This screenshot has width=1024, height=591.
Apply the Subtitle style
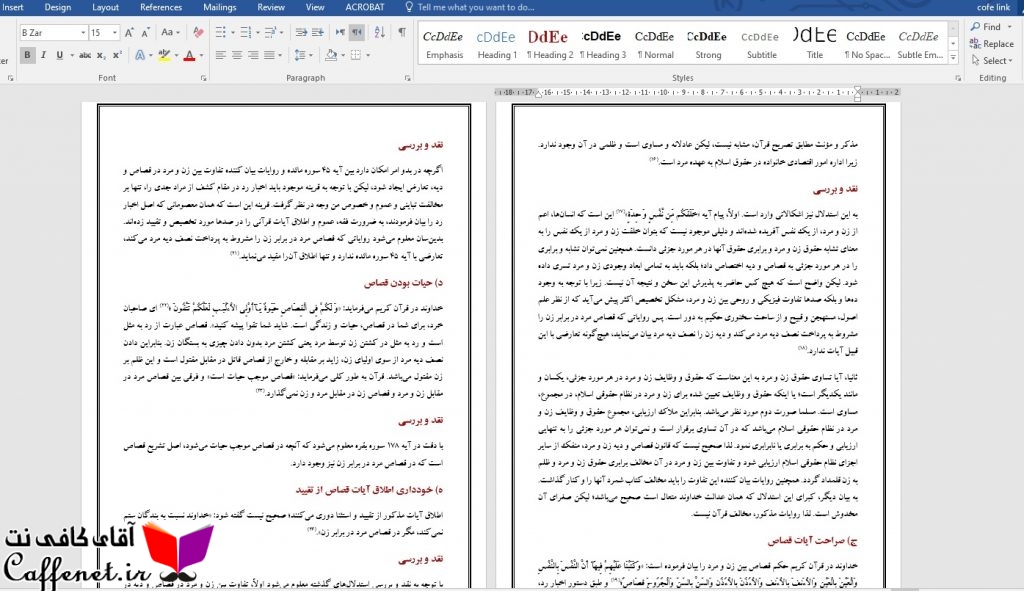(x=761, y=44)
